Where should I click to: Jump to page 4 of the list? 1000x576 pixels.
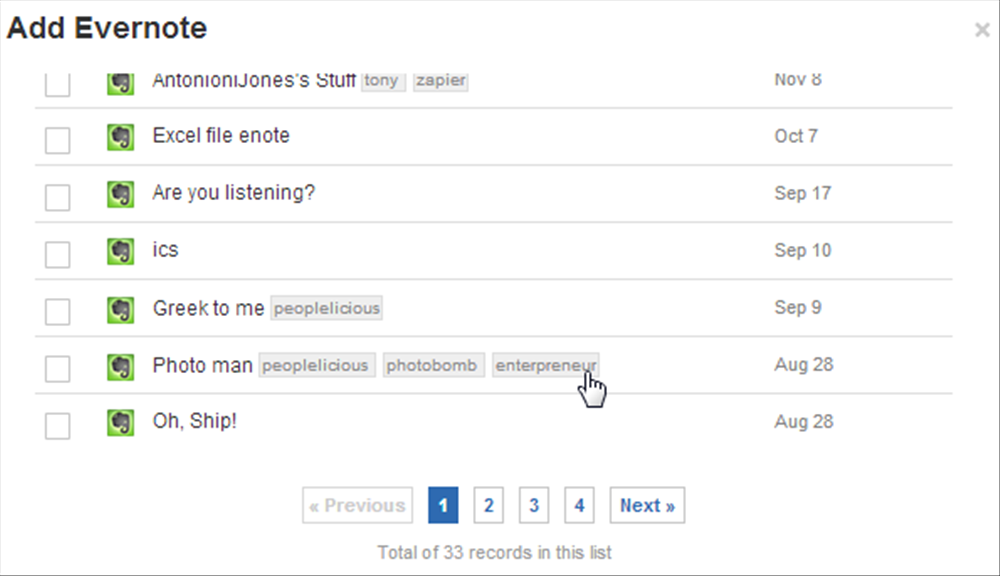pyautogui.click(x=579, y=505)
